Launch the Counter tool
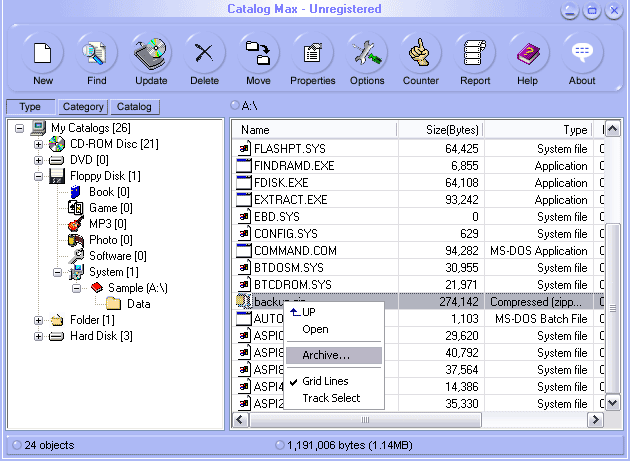The width and height of the screenshot is (630, 461). (x=420, y=54)
